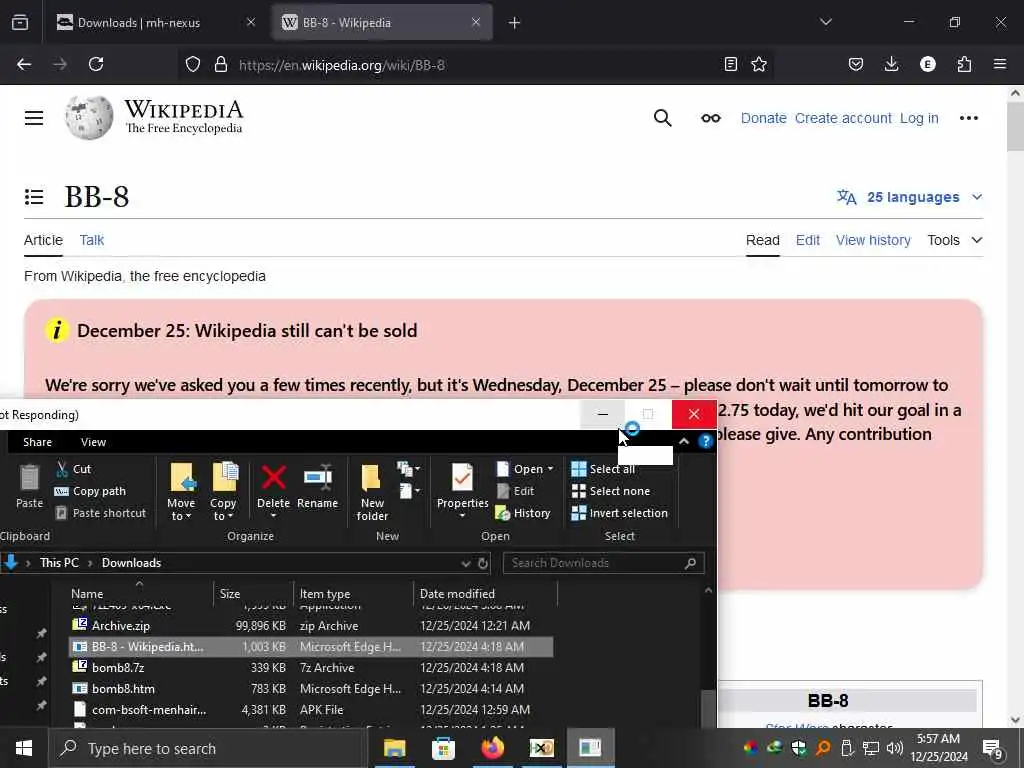This screenshot has height=768, width=1024.
Task: Toggle the table of contents icon
Action: tap(34, 197)
